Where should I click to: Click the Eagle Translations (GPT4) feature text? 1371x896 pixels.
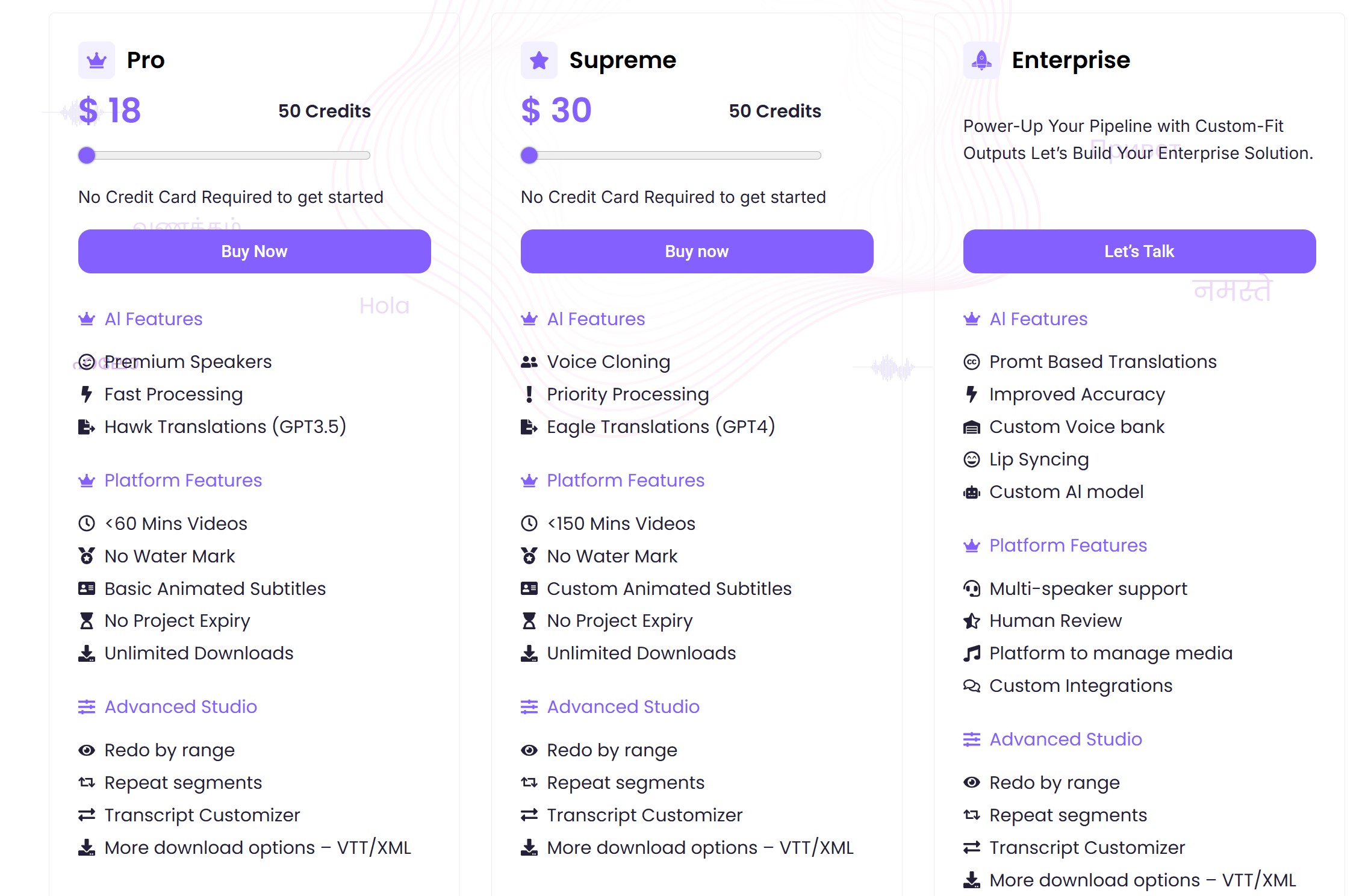pyautogui.click(x=661, y=427)
